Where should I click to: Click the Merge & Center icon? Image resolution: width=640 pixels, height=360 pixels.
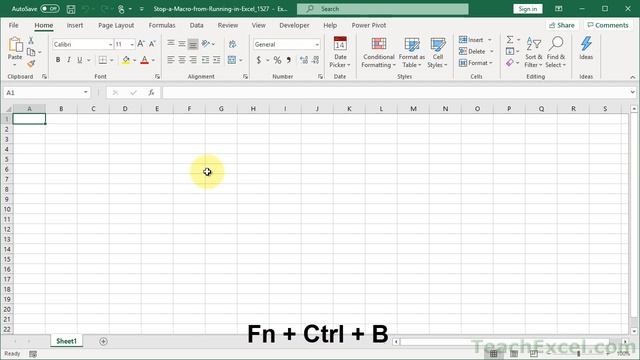coord(232,60)
